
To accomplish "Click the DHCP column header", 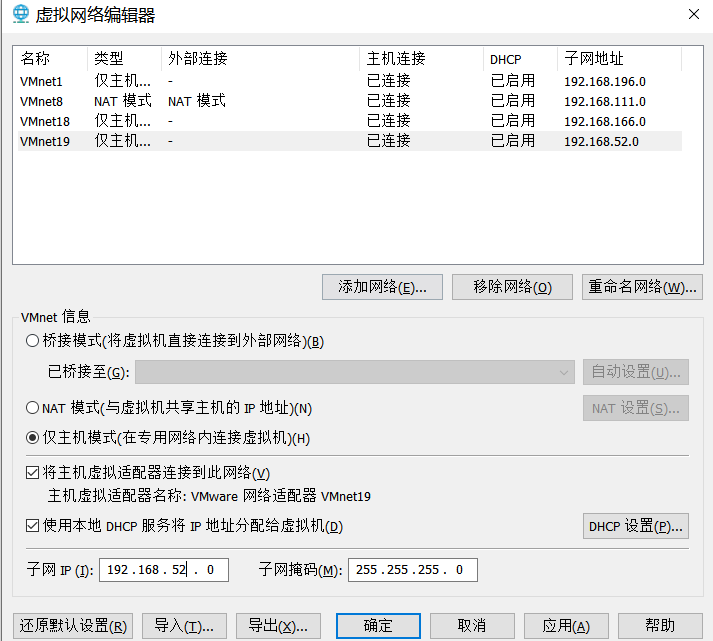I will click(x=521, y=59).
